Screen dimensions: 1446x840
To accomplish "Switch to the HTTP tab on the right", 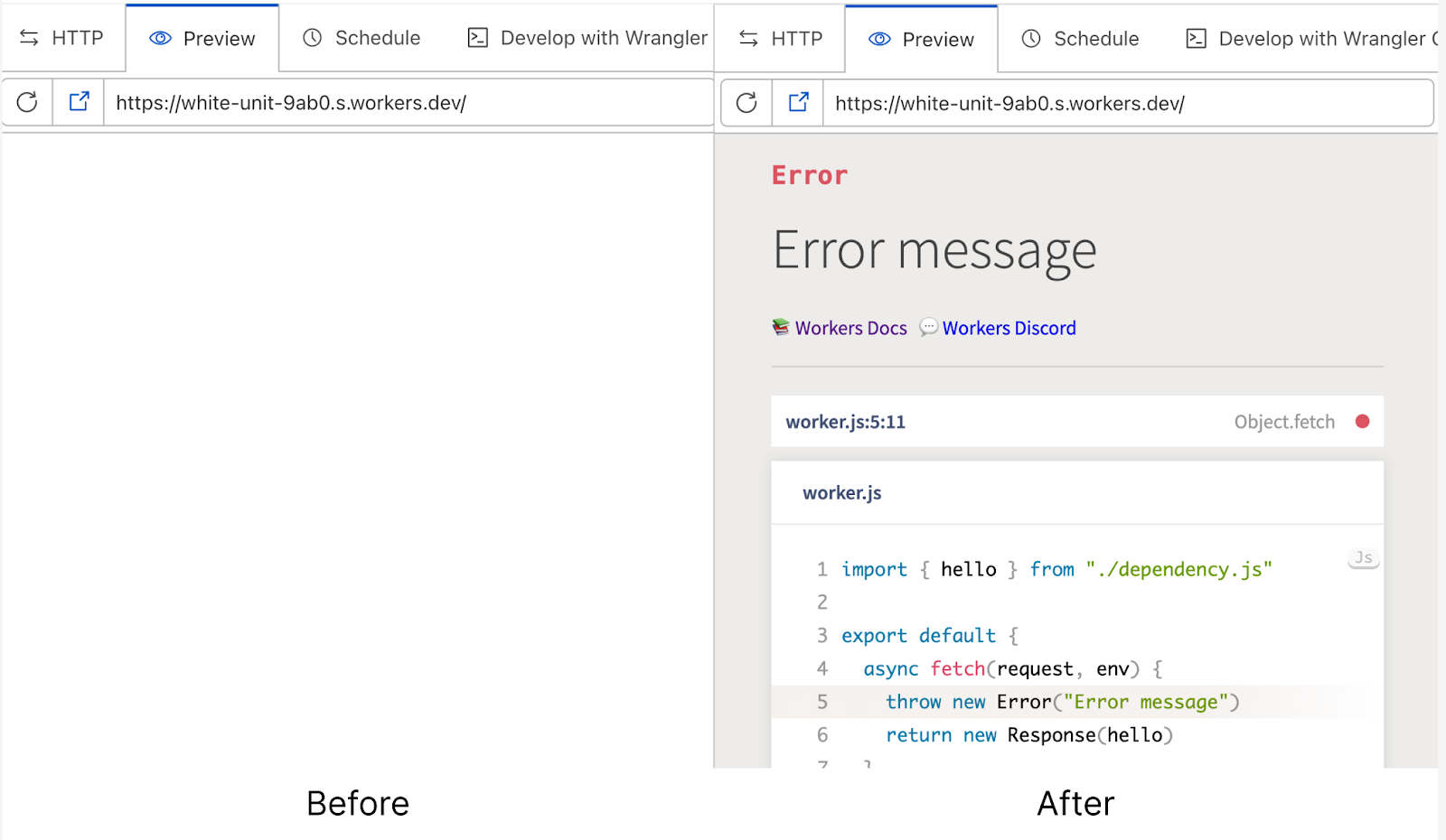I will pos(781,39).
